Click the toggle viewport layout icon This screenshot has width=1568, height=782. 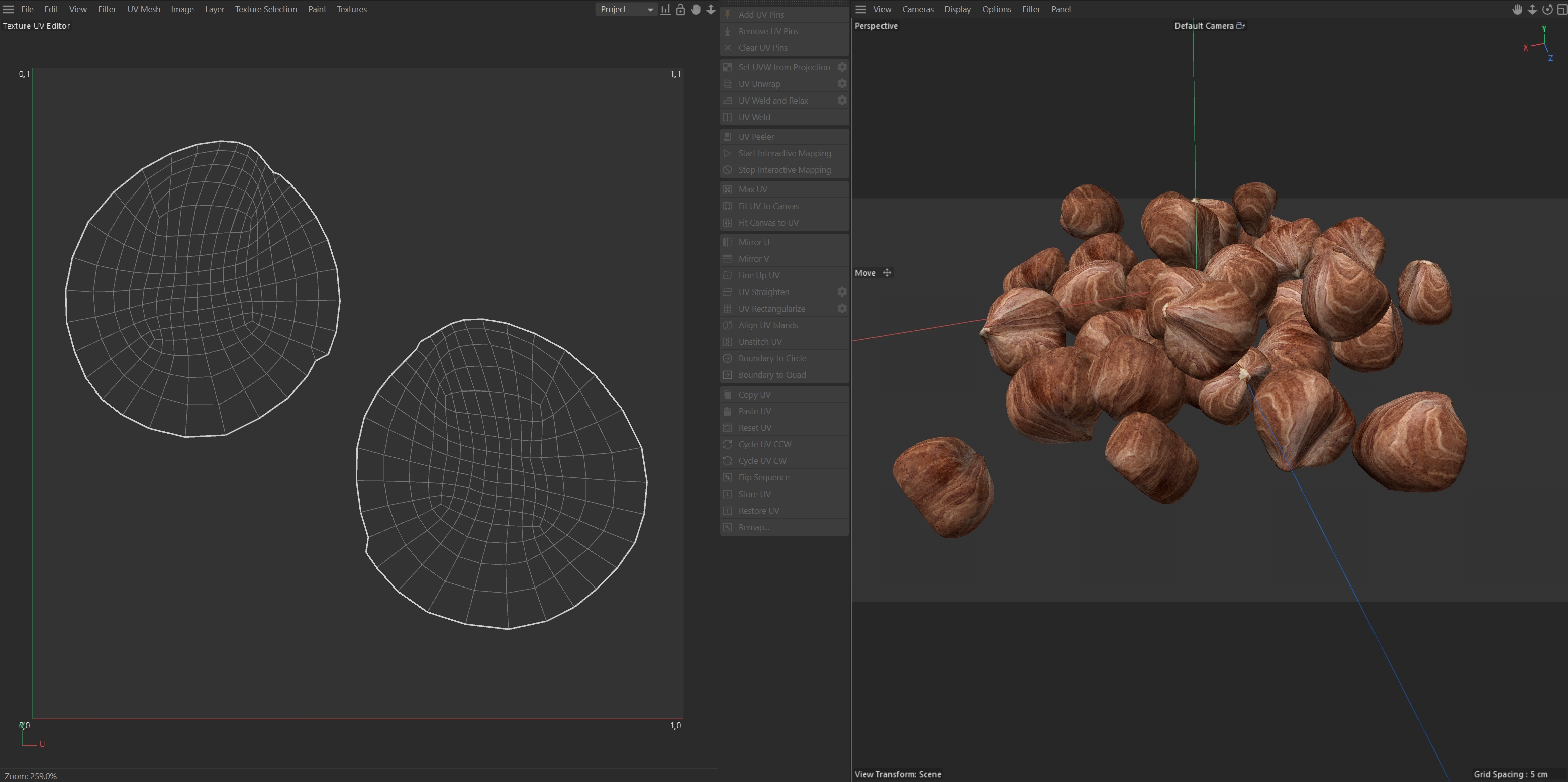click(x=1561, y=9)
